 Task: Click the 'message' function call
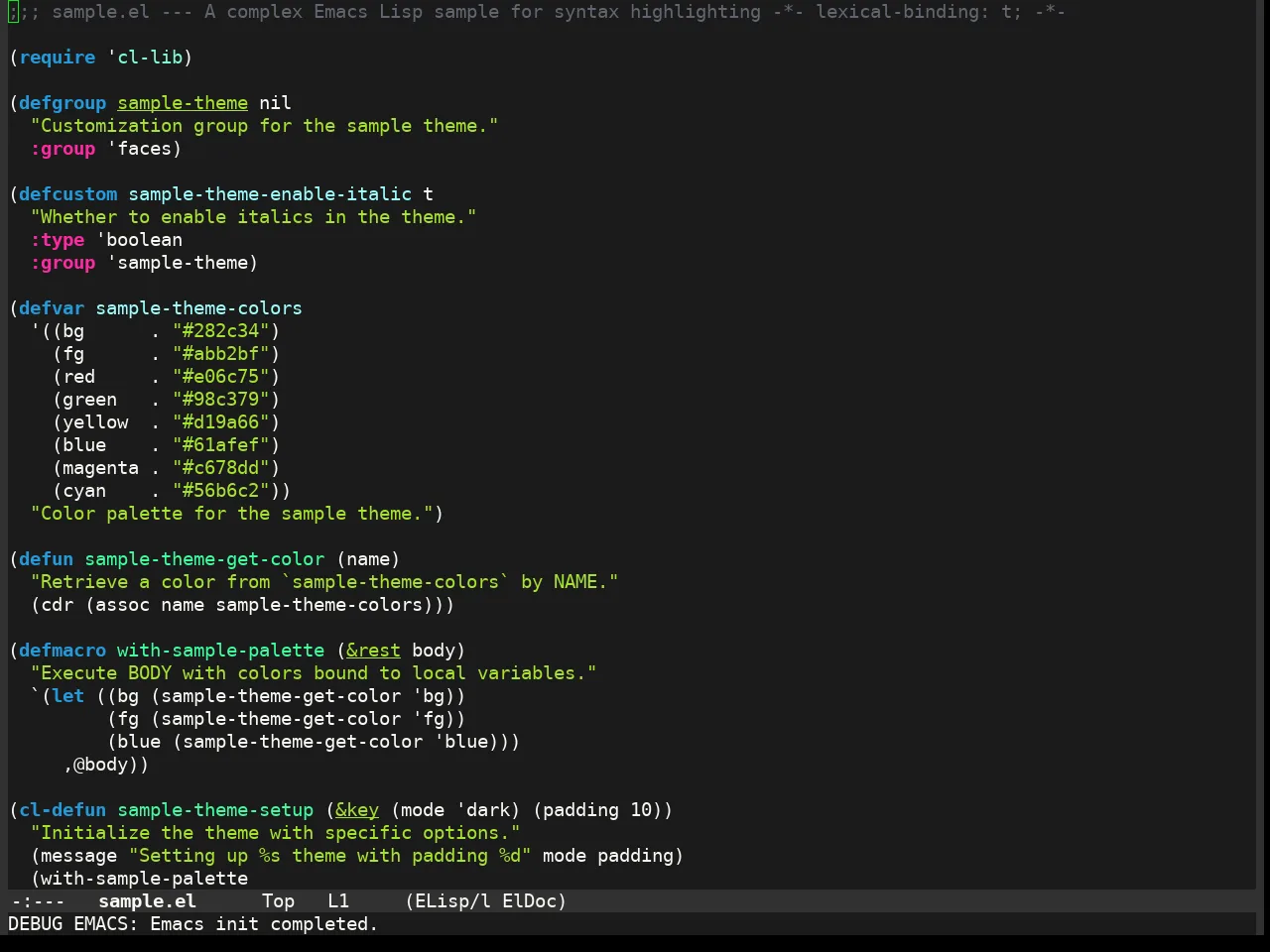79,856
